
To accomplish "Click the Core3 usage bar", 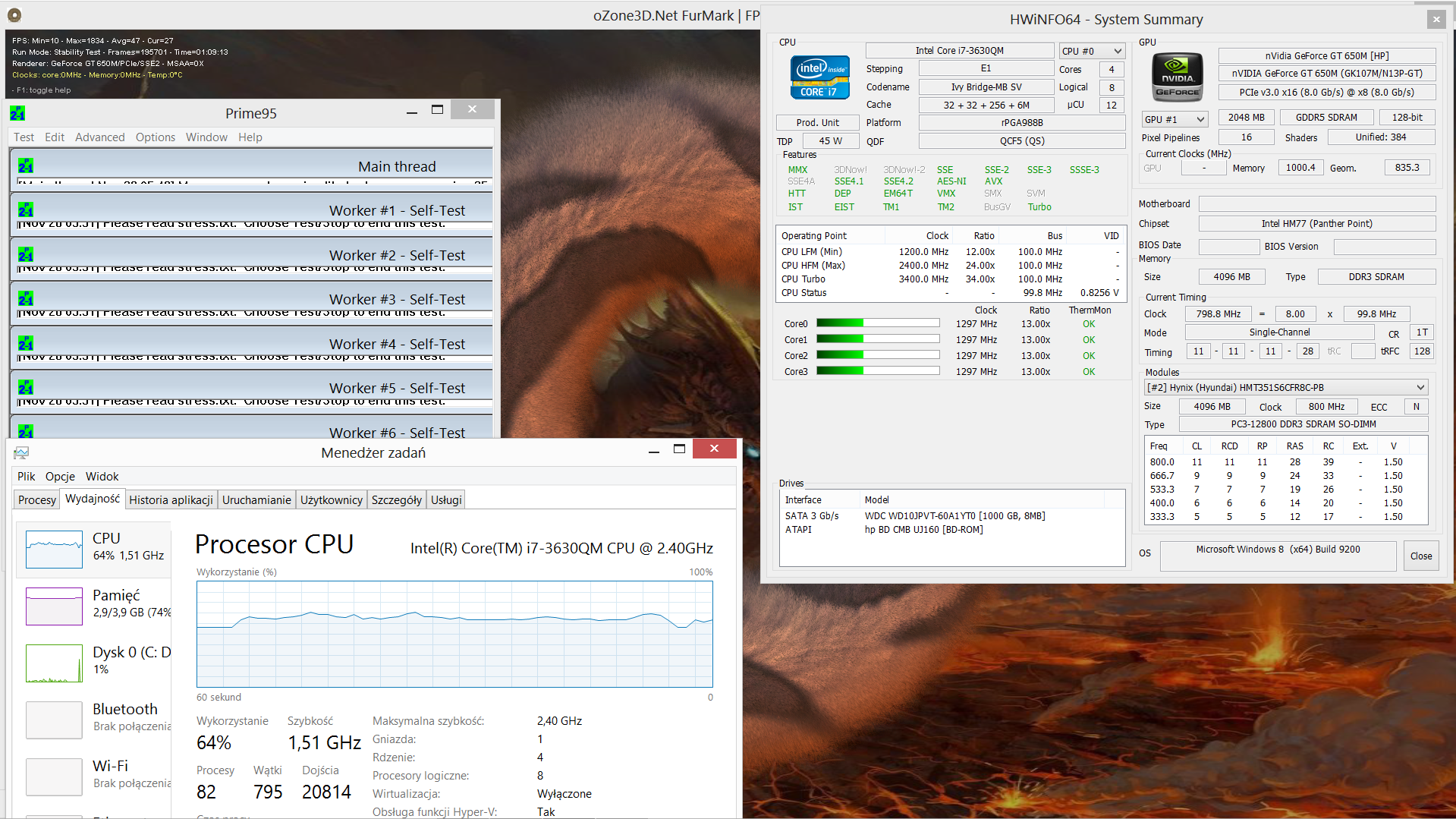I will tap(878, 371).
